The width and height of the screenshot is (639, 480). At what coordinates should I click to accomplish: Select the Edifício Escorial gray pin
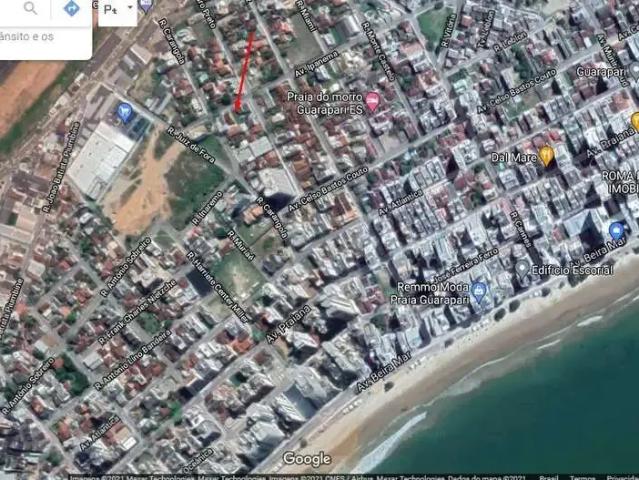pos(522,270)
